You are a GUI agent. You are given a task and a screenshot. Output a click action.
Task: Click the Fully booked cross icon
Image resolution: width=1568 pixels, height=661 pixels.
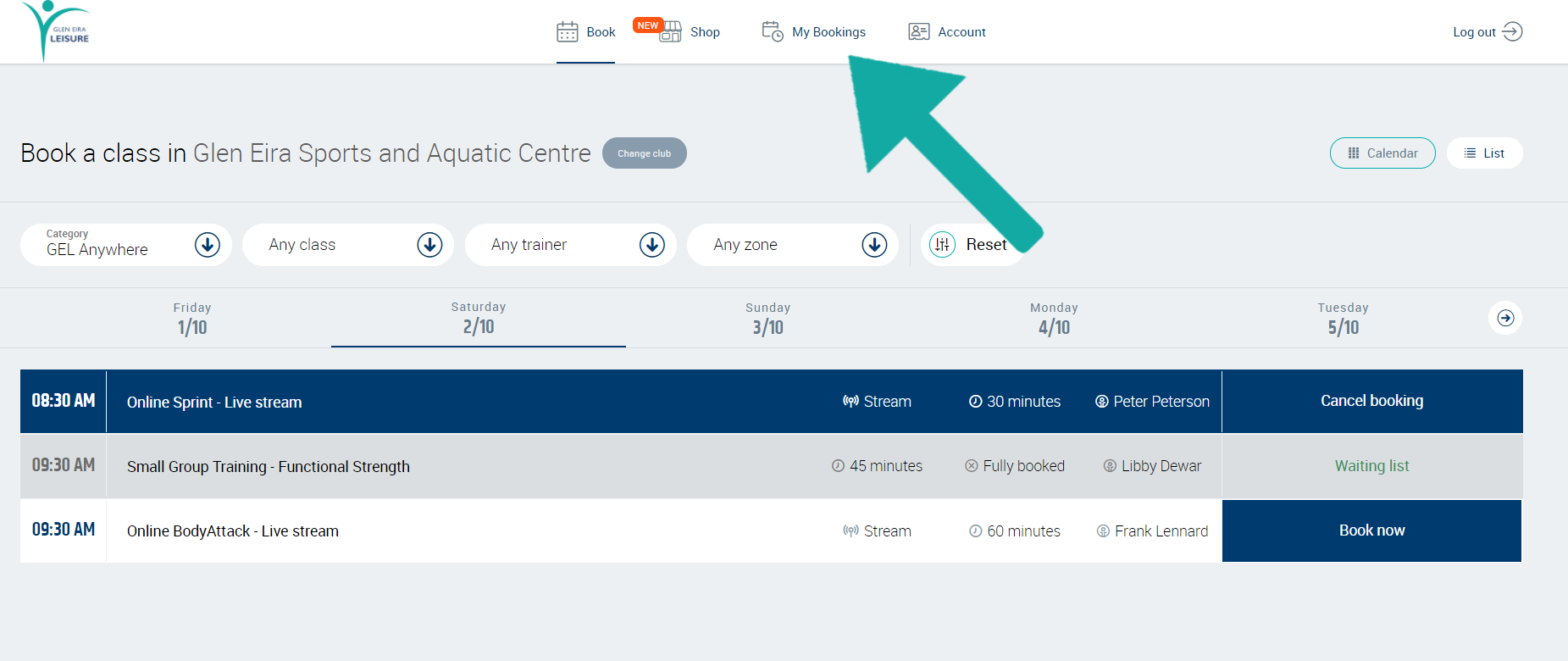point(972,466)
